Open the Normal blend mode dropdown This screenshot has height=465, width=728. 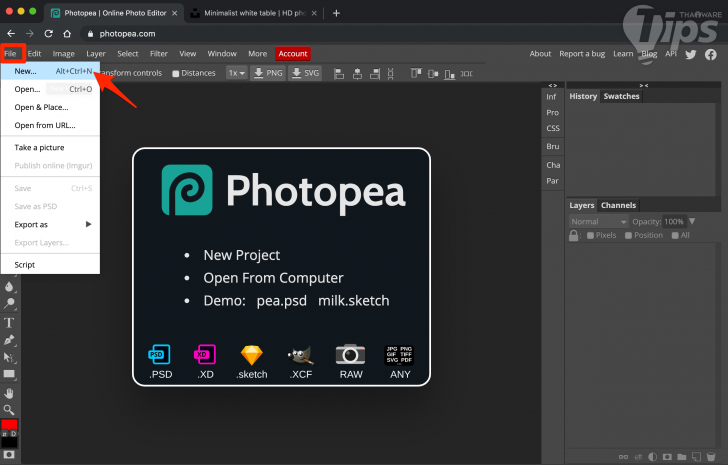(x=598, y=221)
